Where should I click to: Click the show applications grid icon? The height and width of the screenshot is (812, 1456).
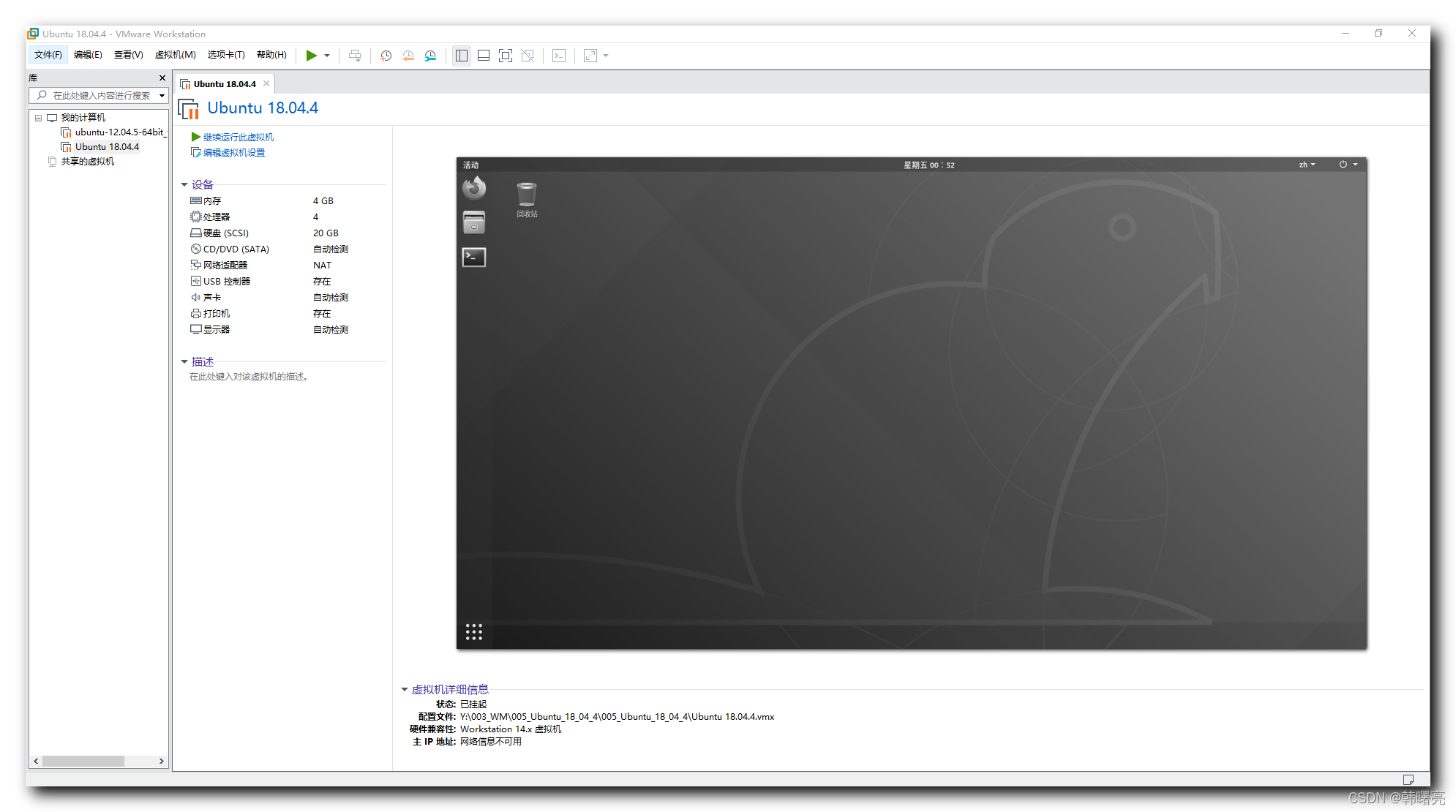(x=474, y=632)
